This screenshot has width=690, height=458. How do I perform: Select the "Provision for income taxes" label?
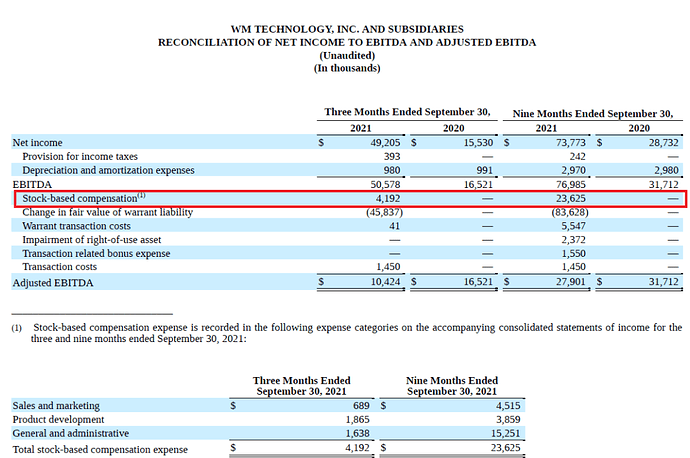[x=80, y=156]
